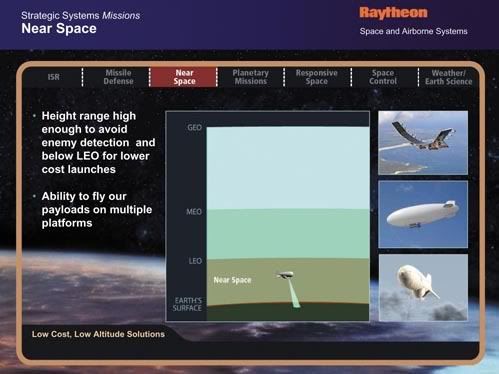This screenshot has height=374, width=499.
Task: Select the tethered aerostat balloon photo
Action: click(x=423, y=287)
